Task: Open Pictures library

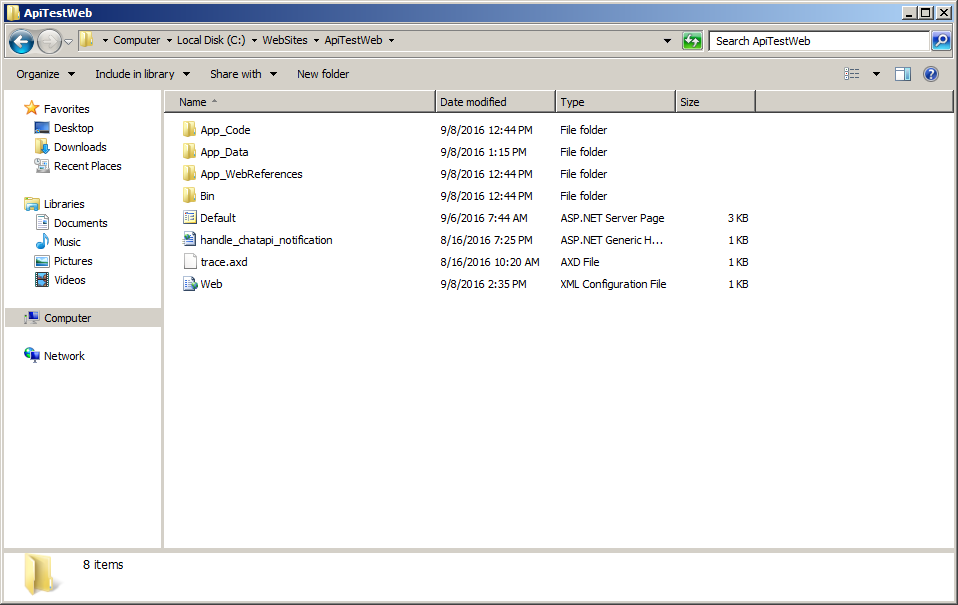Action: (73, 261)
